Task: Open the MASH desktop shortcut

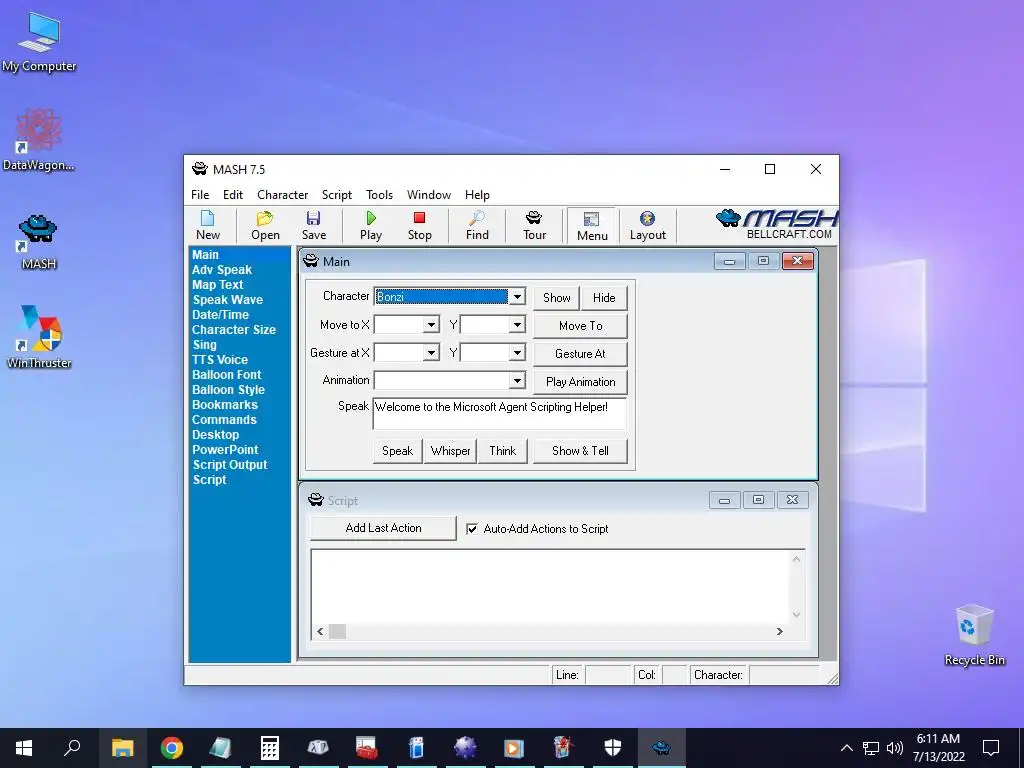Action: click(x=39, y=241)
